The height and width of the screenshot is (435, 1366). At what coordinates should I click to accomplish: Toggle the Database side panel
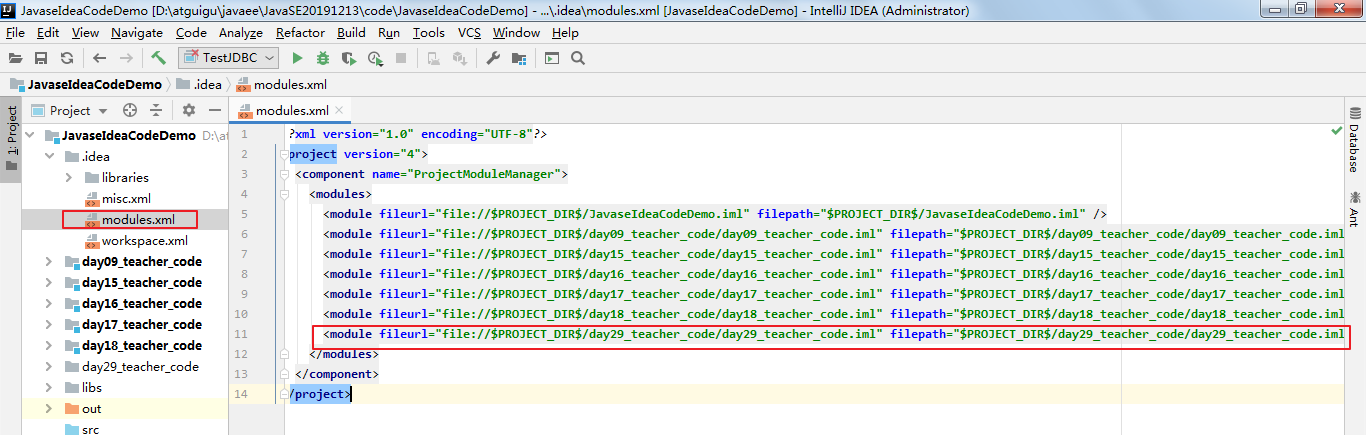click(1355, 140)
